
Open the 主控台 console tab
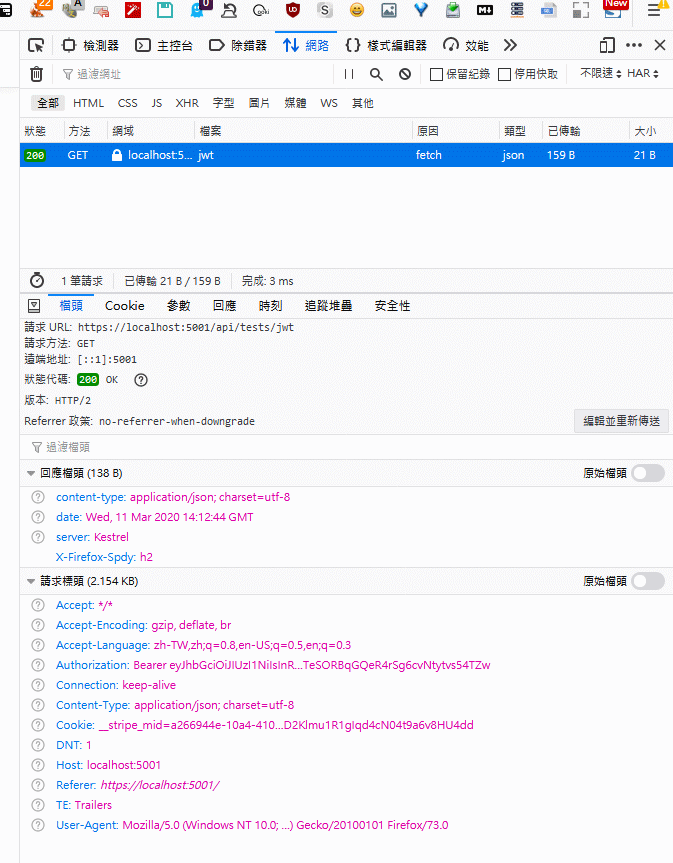pyautogui.click(x=164, y=46)
